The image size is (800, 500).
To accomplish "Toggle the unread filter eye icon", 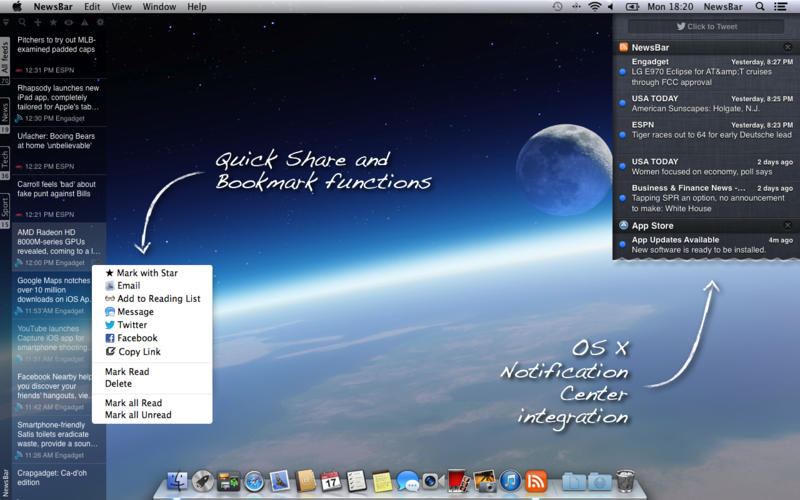I will (69, 22).
